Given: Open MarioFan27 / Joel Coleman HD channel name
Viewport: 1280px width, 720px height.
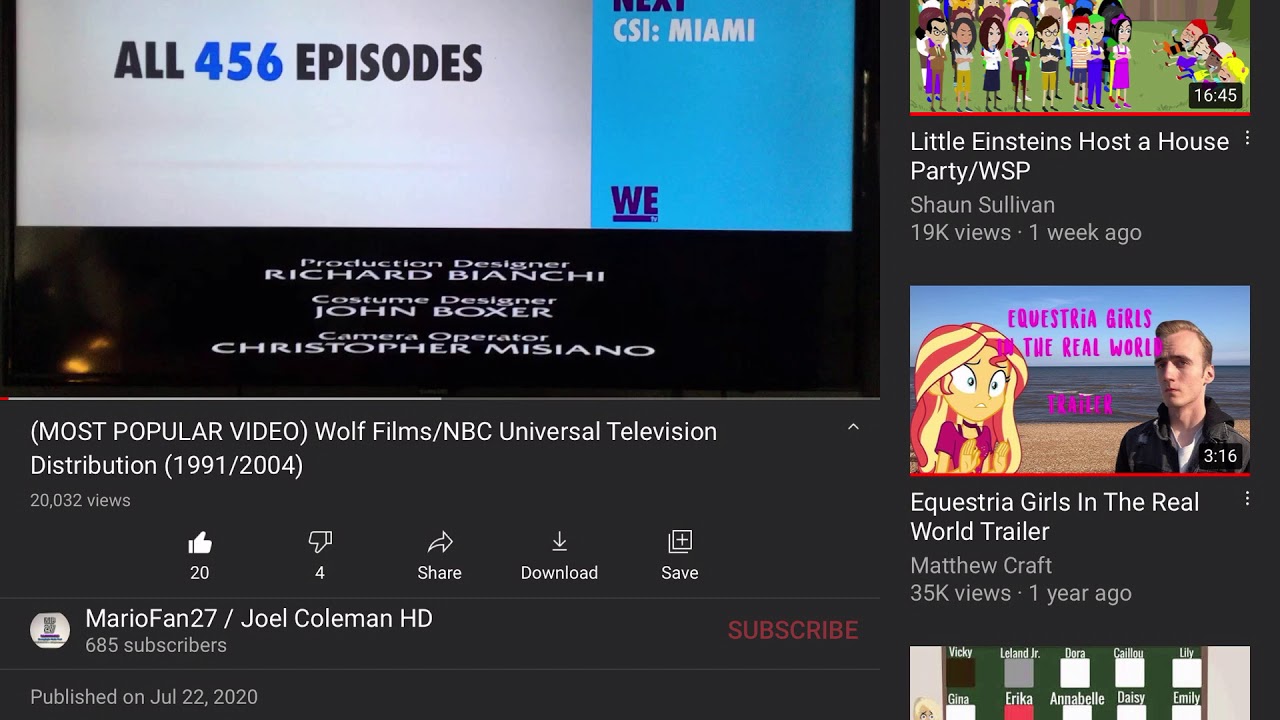Looking at the screenshot, I should [259, 618].
